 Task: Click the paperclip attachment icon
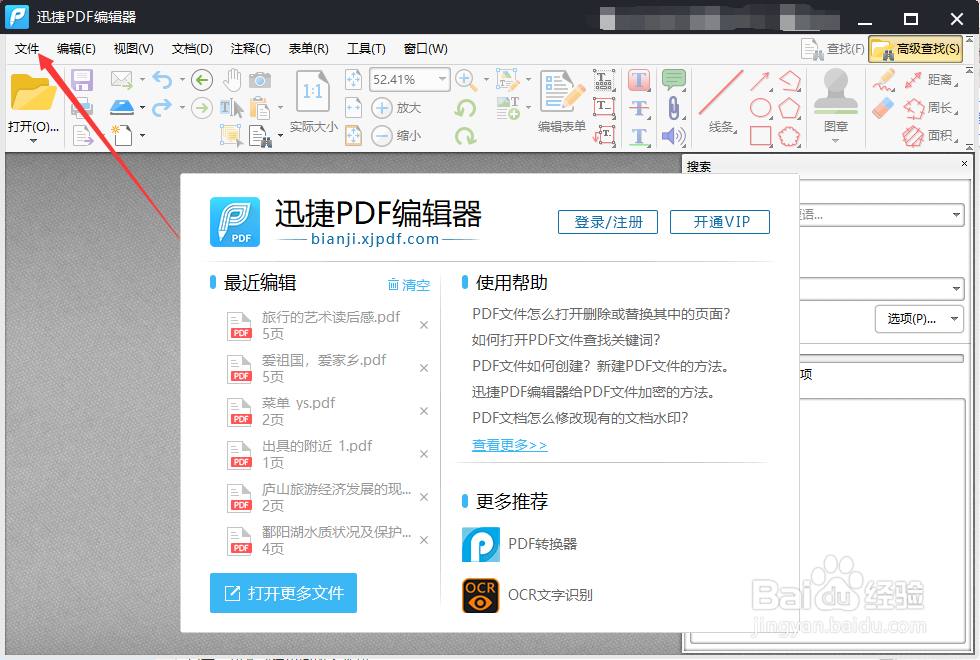tap(674, 108)
